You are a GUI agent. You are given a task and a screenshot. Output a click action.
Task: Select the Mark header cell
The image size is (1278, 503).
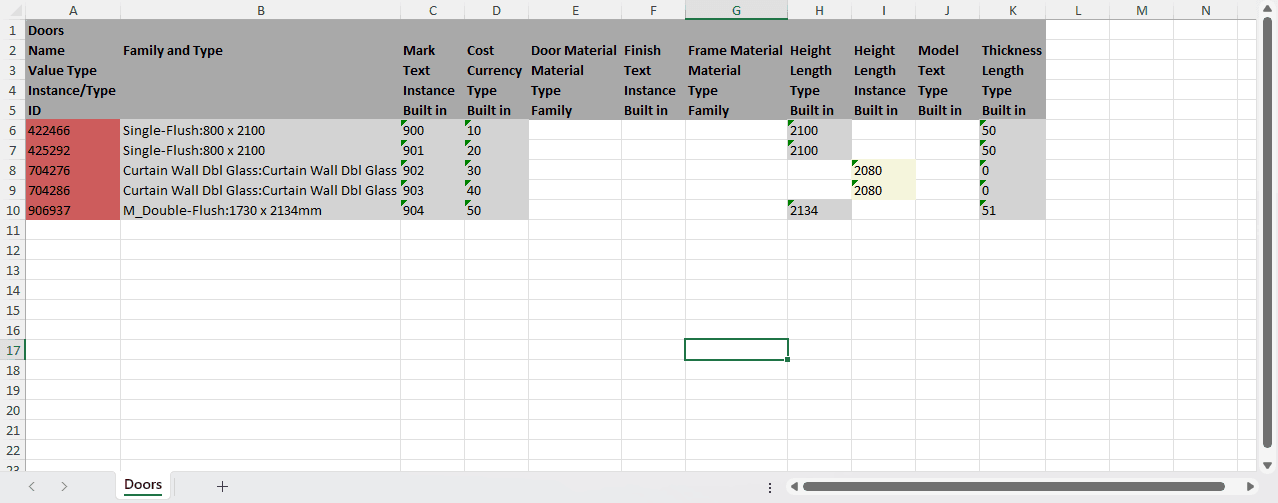point(432,50)
